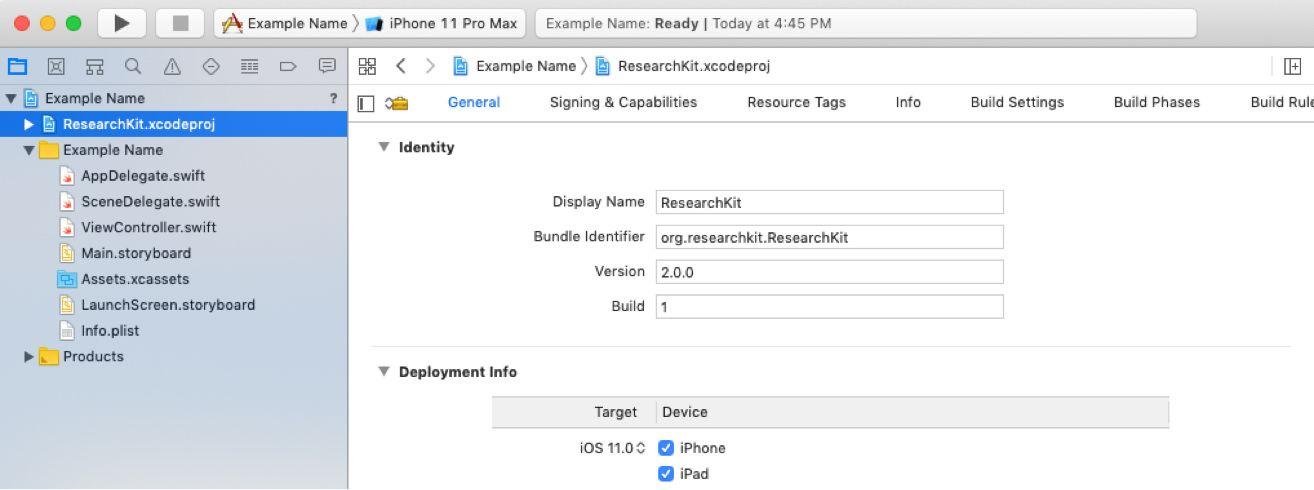Image resolution: width=1314 pixels, height=490 pixels.
Task: Open Main.storyboard file
Action: [x=174, y=253]
